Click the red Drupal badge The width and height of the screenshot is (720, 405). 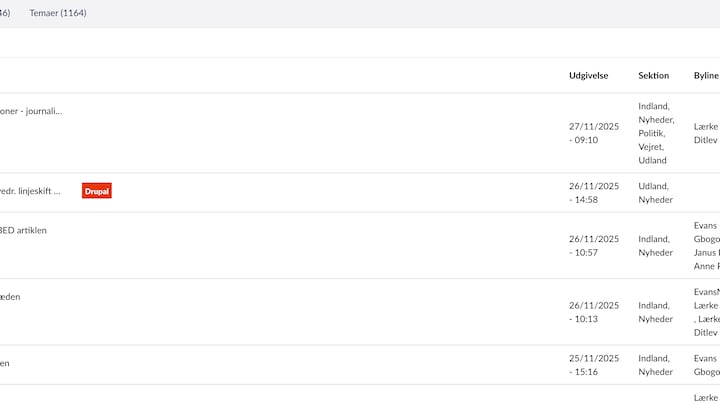(x=97, y=191)
